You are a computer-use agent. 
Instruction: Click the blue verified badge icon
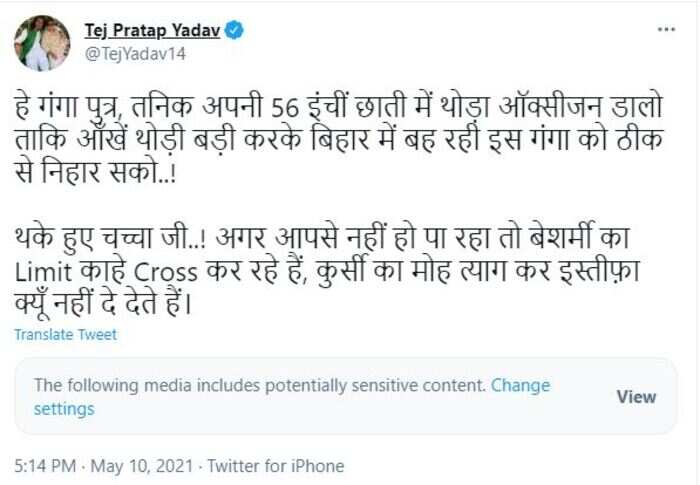coord(234,30)
